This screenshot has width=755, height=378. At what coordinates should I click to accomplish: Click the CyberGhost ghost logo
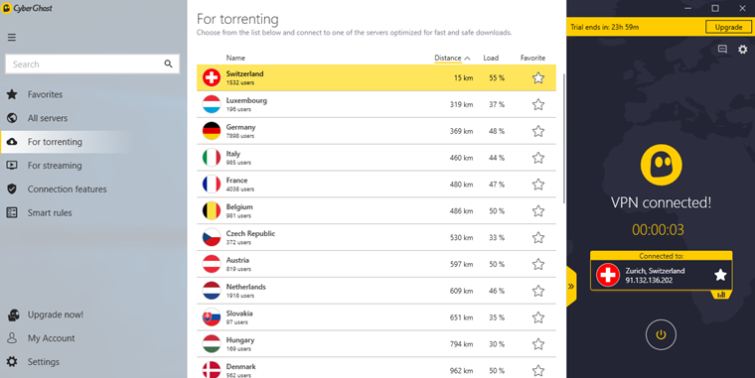pos(661,165)
